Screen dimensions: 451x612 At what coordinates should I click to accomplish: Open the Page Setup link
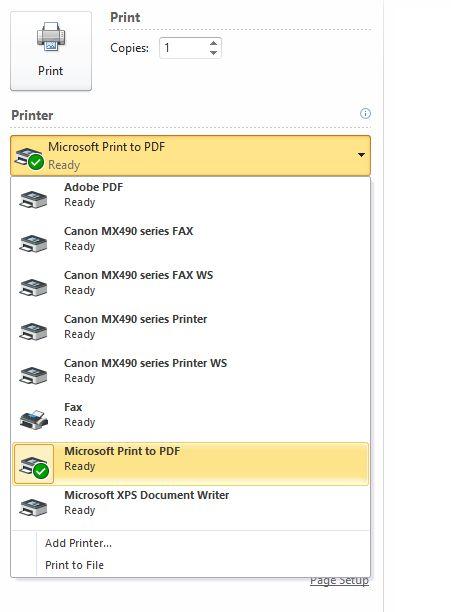tap(339, 581)
